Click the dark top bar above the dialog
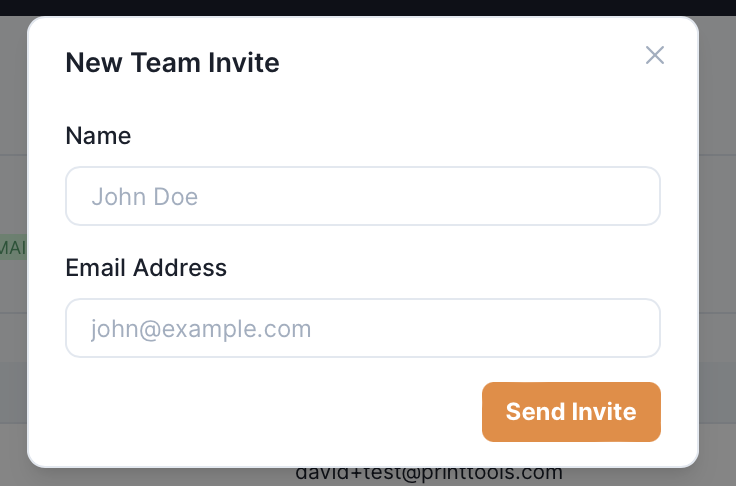The height and width of the screenshot is (486, 736). point(368,7)
